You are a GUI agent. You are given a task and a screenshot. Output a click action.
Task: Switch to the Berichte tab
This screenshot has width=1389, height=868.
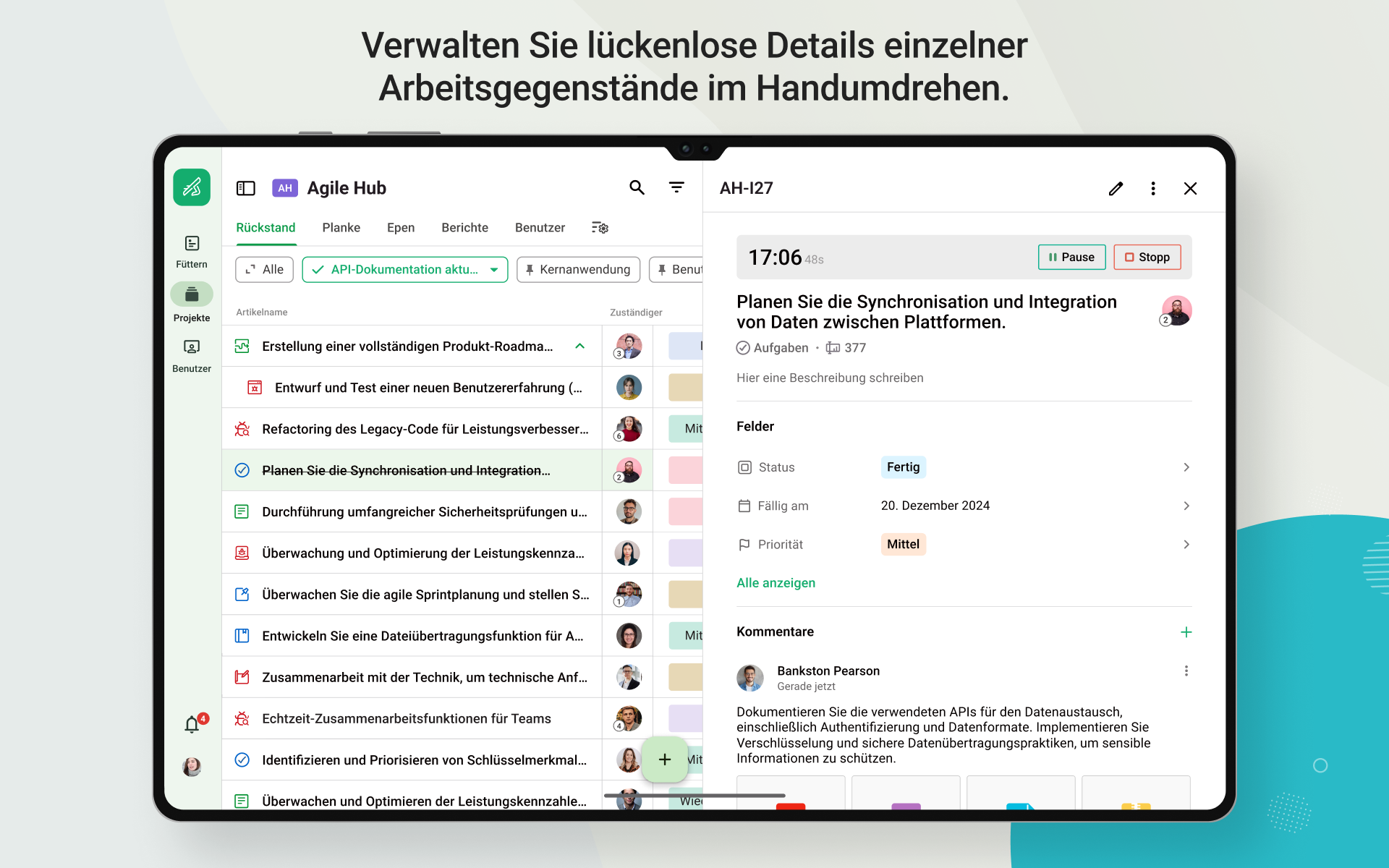(464, 228)
